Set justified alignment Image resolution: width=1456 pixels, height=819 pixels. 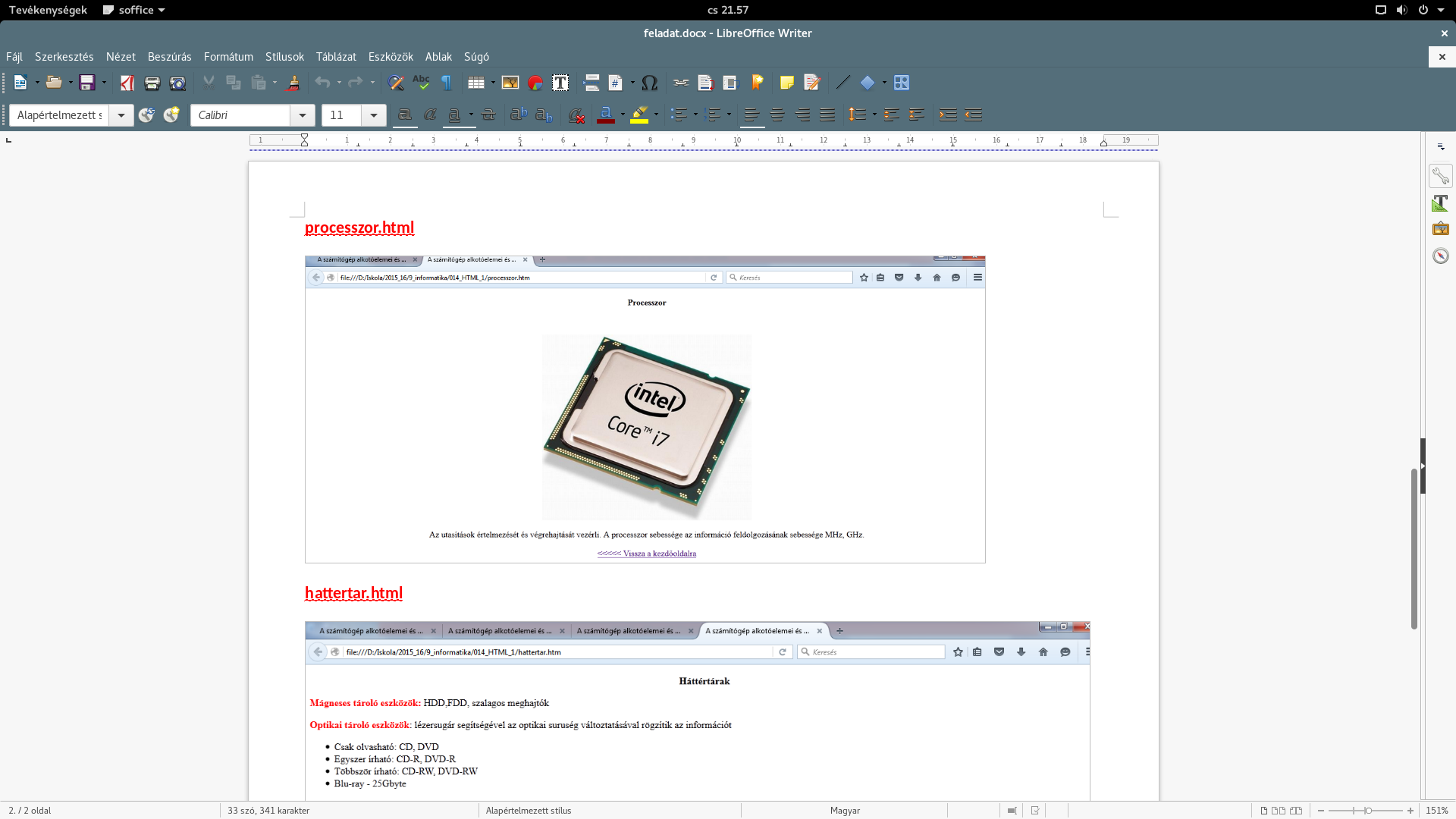(x=827, y=115)
